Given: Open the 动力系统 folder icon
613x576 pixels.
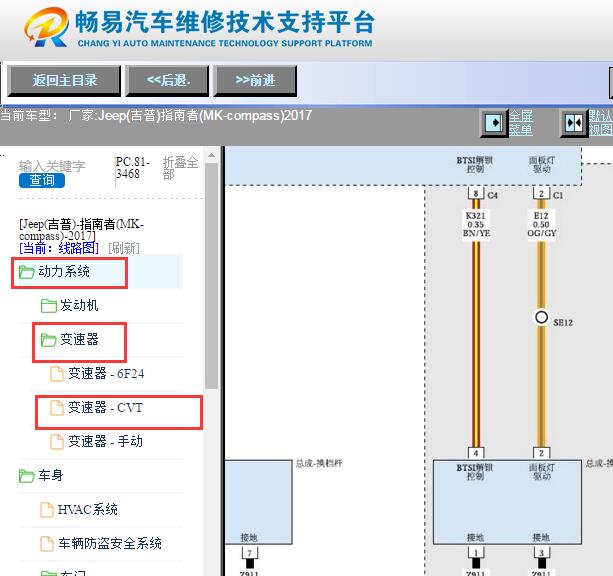Looking at the screenshot, I should pos(27,272).
